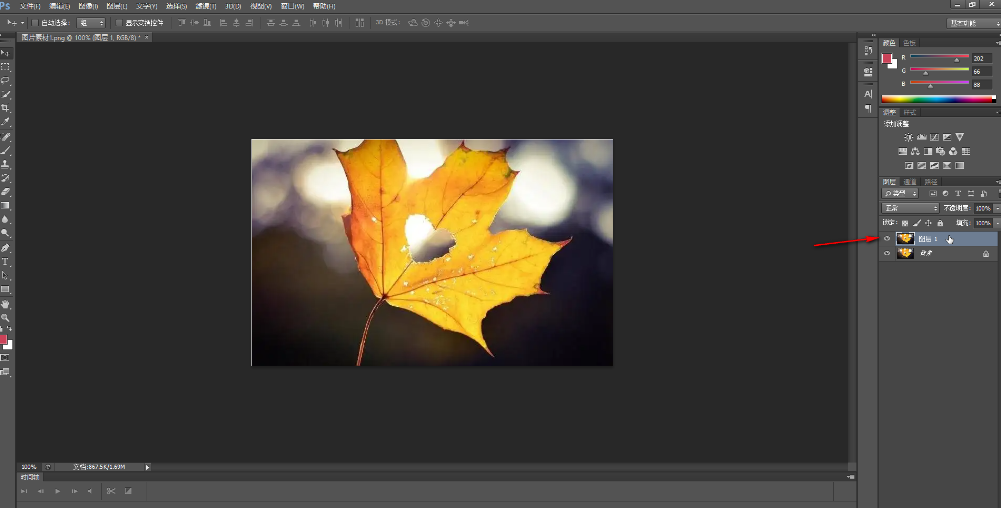Select the Zoom tool in toolbox

tap(5, 317)
